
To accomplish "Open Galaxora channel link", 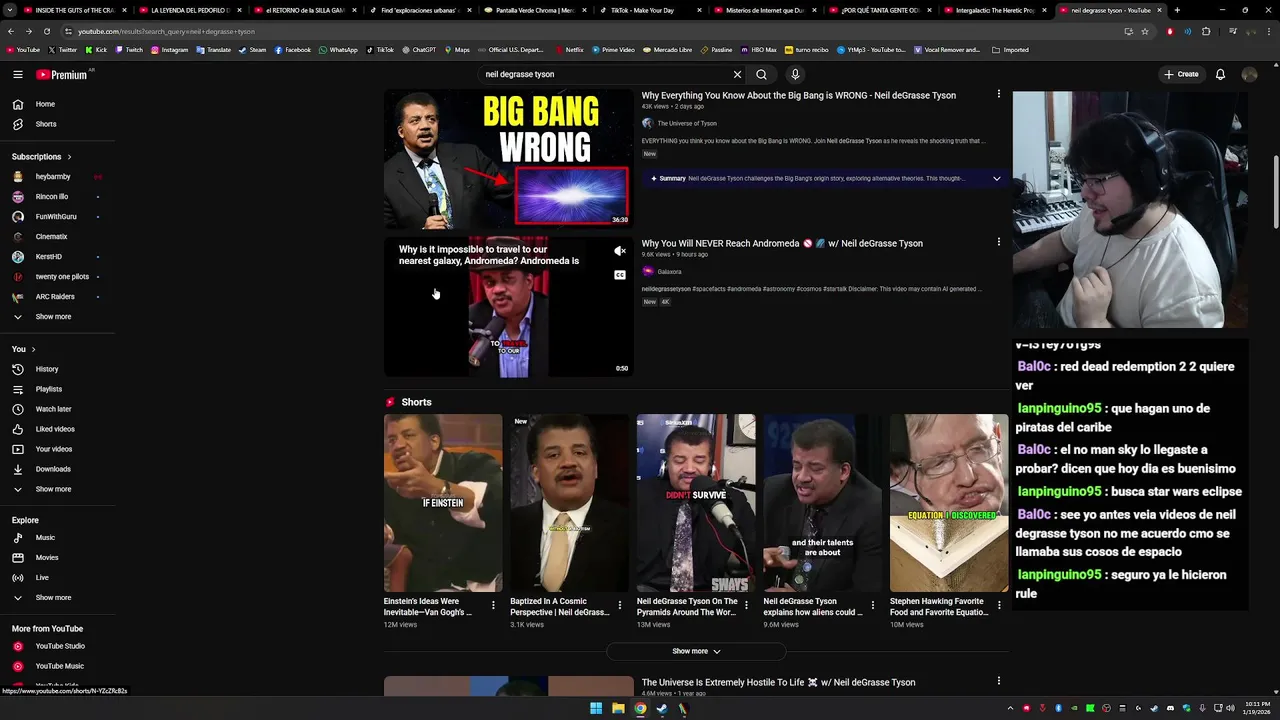I will 669,271.
